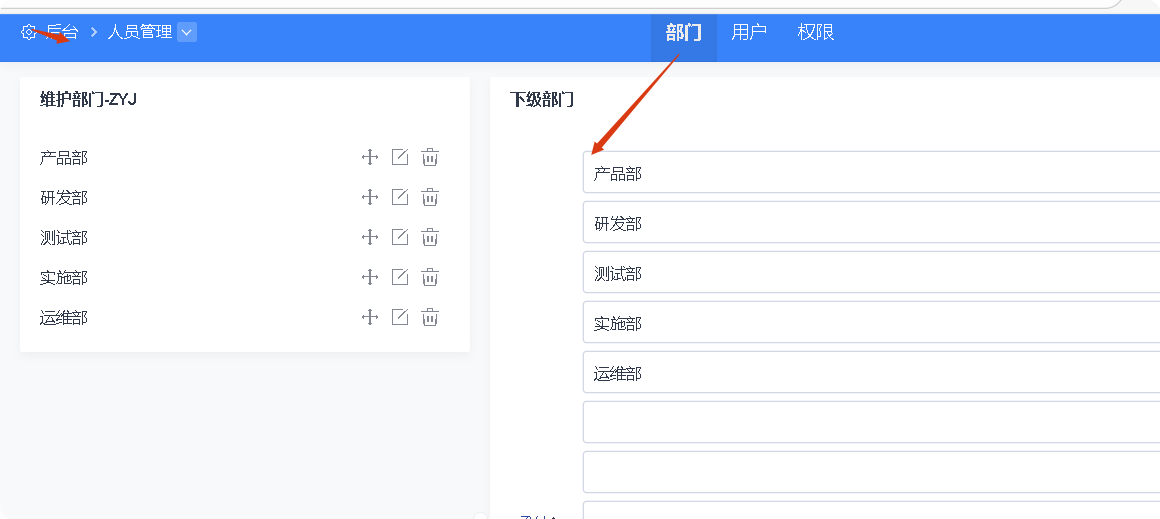Focus the 产品部 sub-department input field
This screenshot has width=1160, height=519.
tap(871, 172)
